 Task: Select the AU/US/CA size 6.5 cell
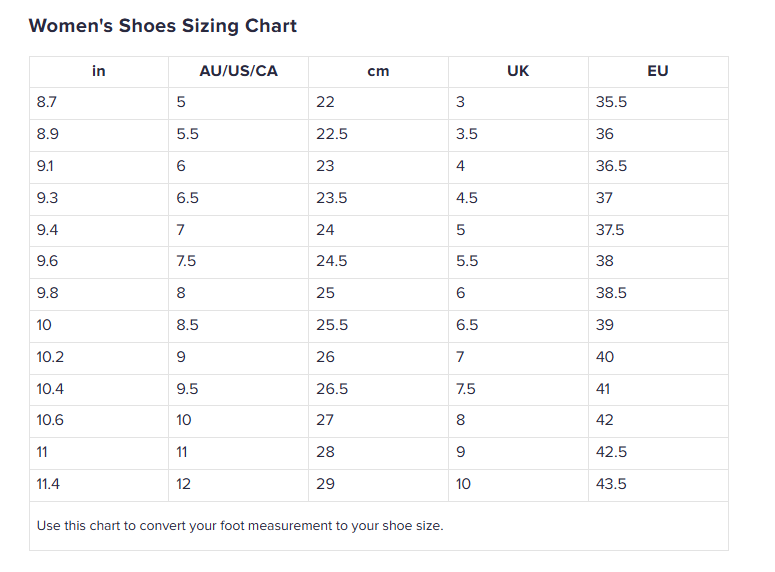coord(188,198)
